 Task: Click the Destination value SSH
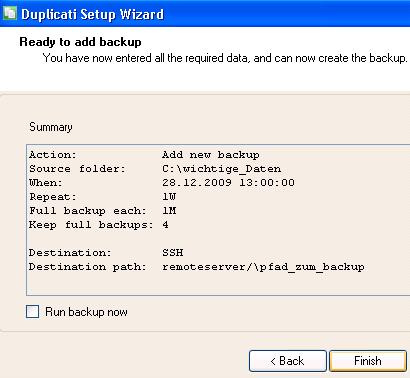[173, 253]
